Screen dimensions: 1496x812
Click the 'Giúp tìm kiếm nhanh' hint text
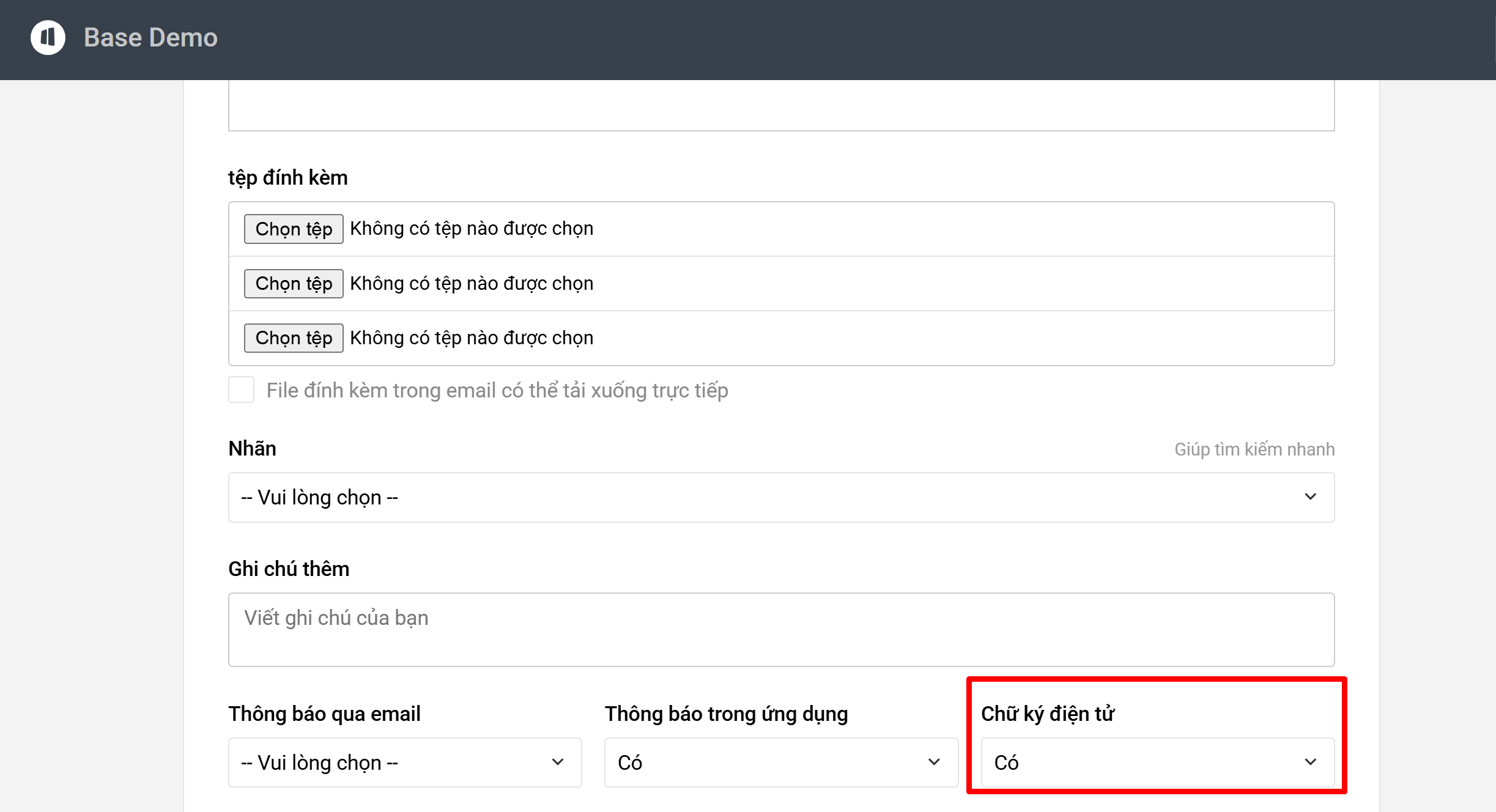click(1254, 449)
